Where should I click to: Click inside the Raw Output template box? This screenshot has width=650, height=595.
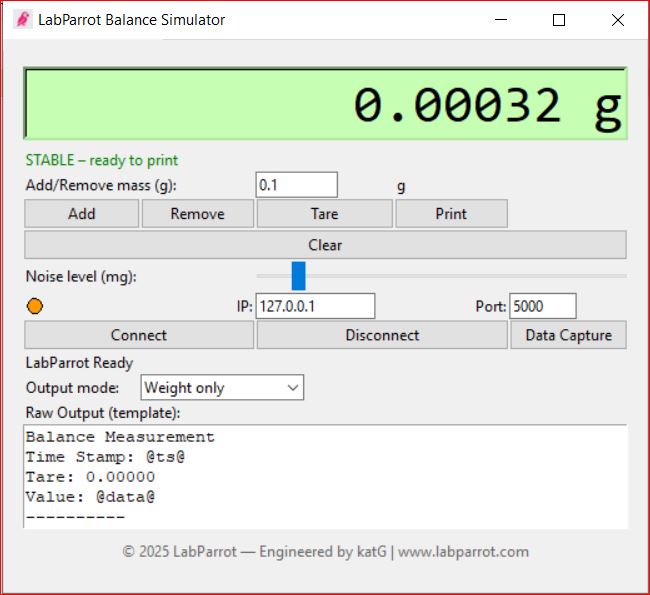tap(325, 476)
